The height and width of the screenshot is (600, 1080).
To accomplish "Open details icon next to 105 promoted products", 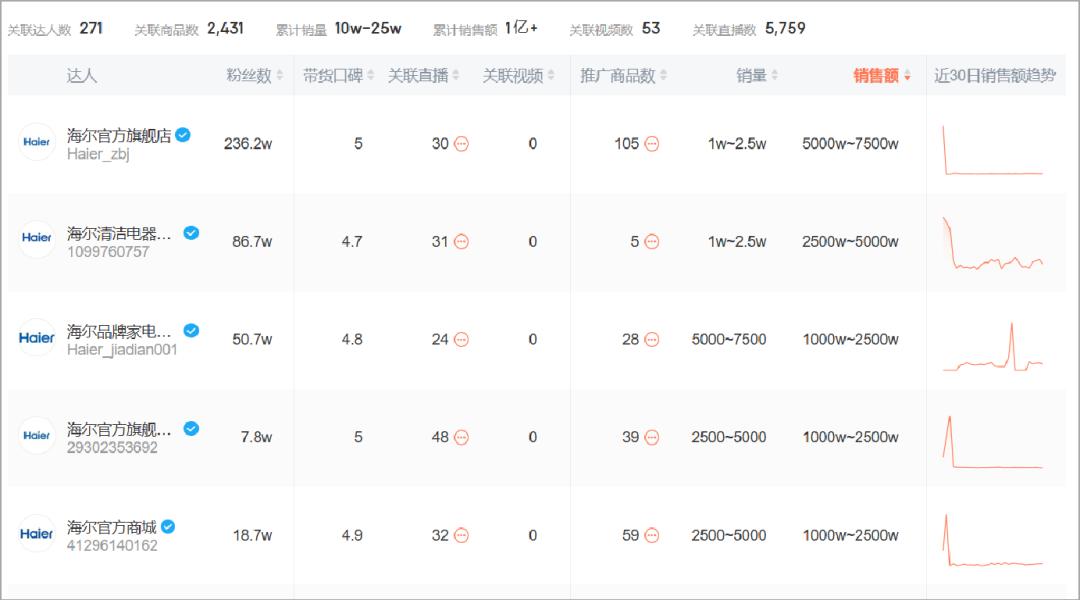I will (x=652, y=144).
